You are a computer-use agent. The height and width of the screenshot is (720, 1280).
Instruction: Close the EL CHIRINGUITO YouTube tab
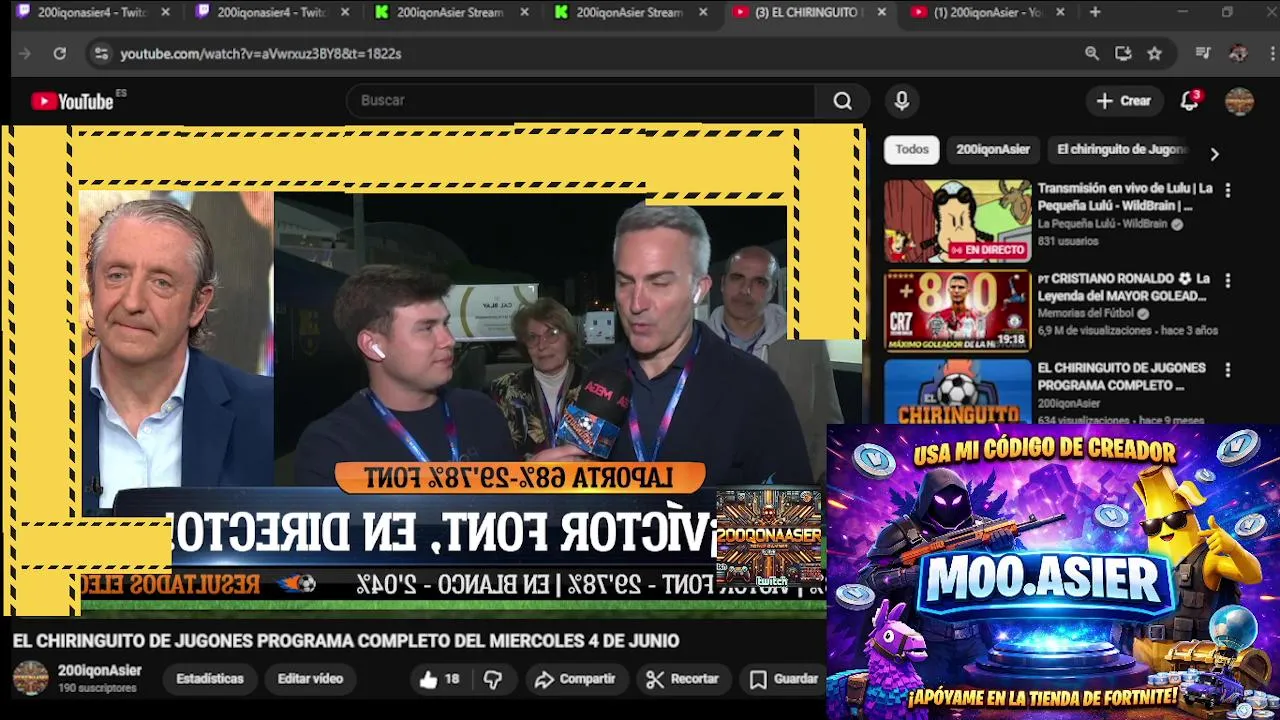pyautogui.click(x=881, y=12)
